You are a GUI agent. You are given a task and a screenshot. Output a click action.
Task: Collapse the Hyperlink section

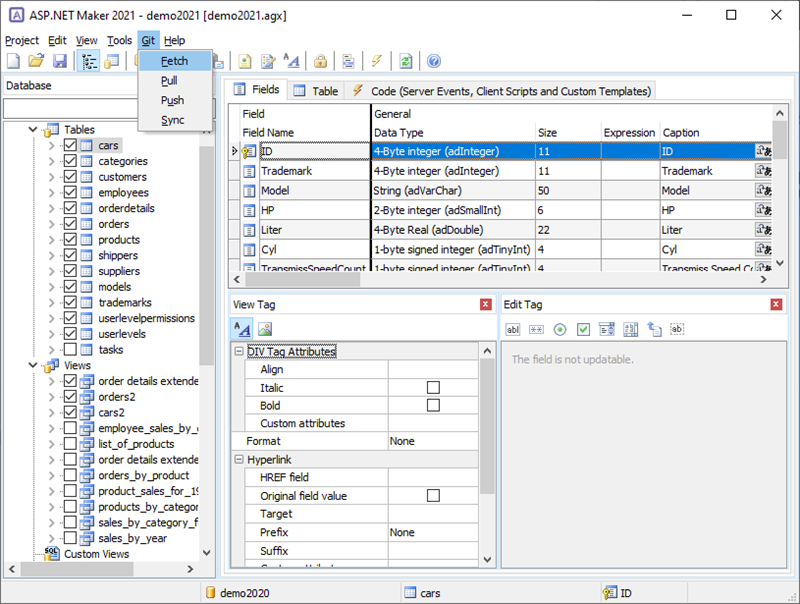pyautogui.click(x=238, y=459)
